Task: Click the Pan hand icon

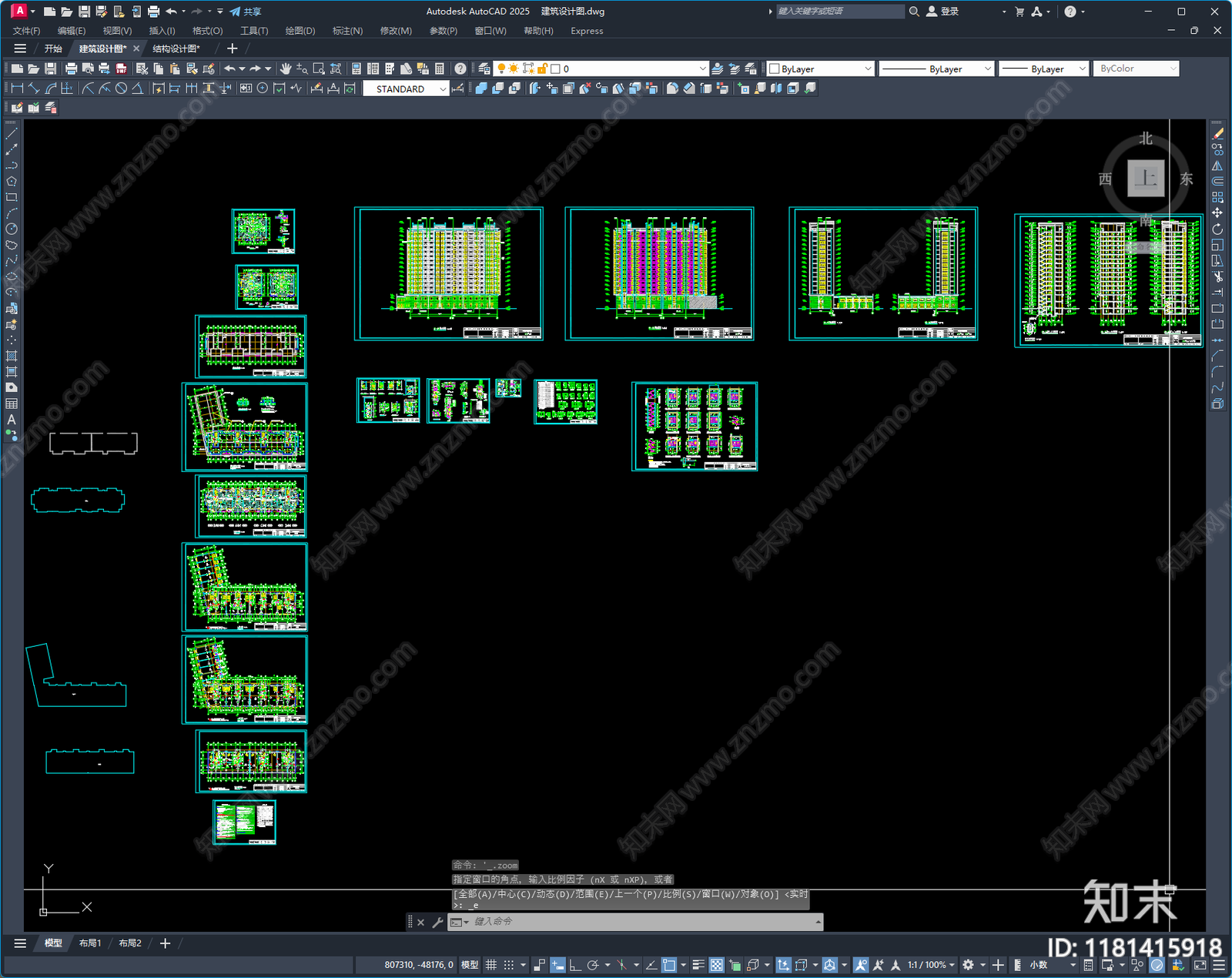Action: tap(286, 69)
